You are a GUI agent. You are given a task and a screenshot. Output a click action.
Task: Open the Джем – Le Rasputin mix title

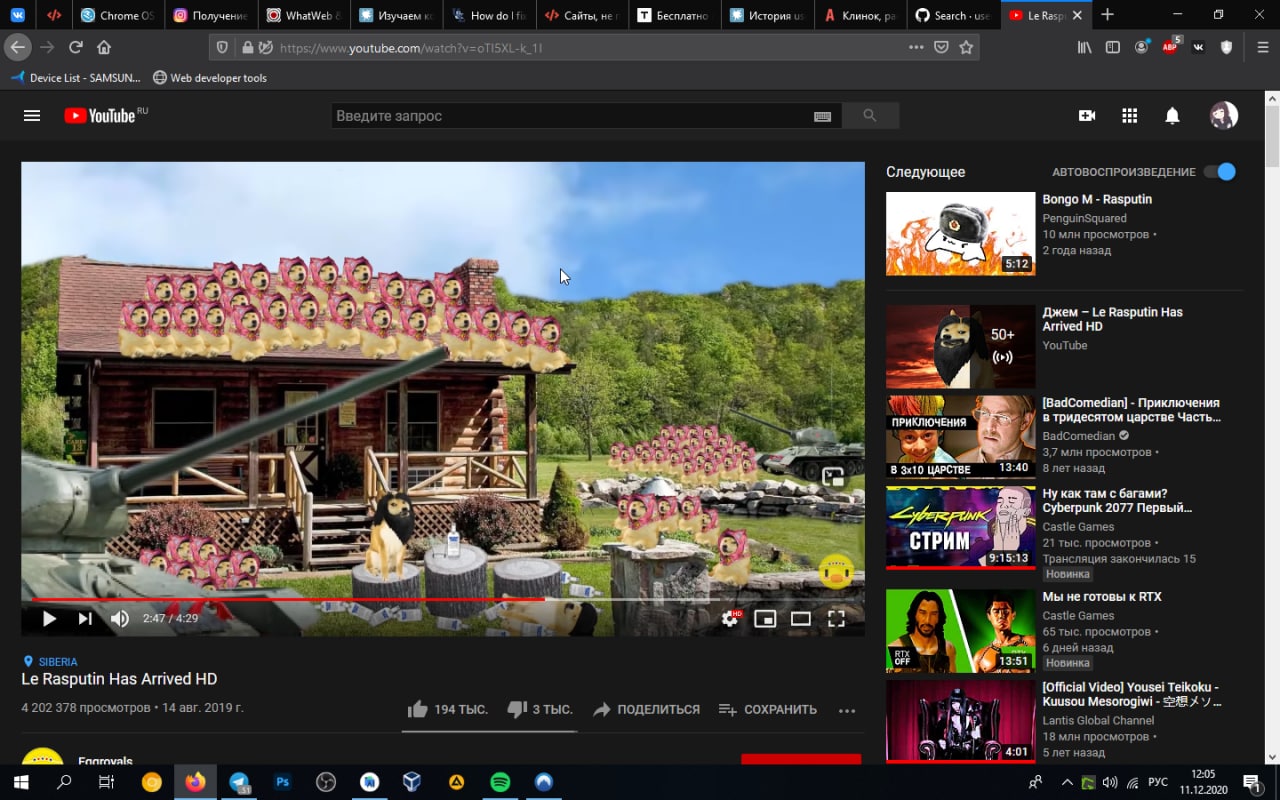[x=1112, y=319]
